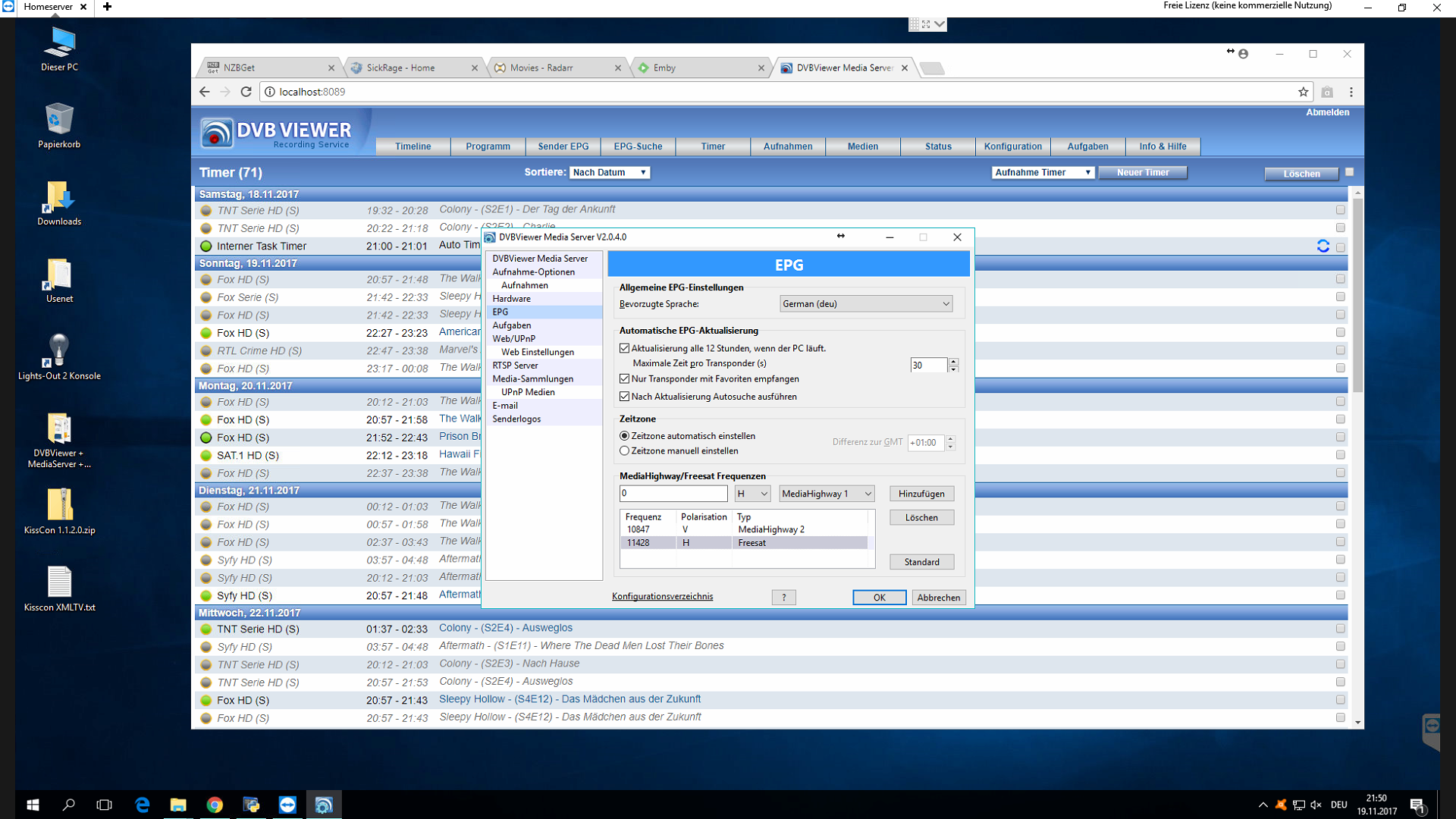Open Sortiere Nach Datum dropdown

click(x=610, y=173)
